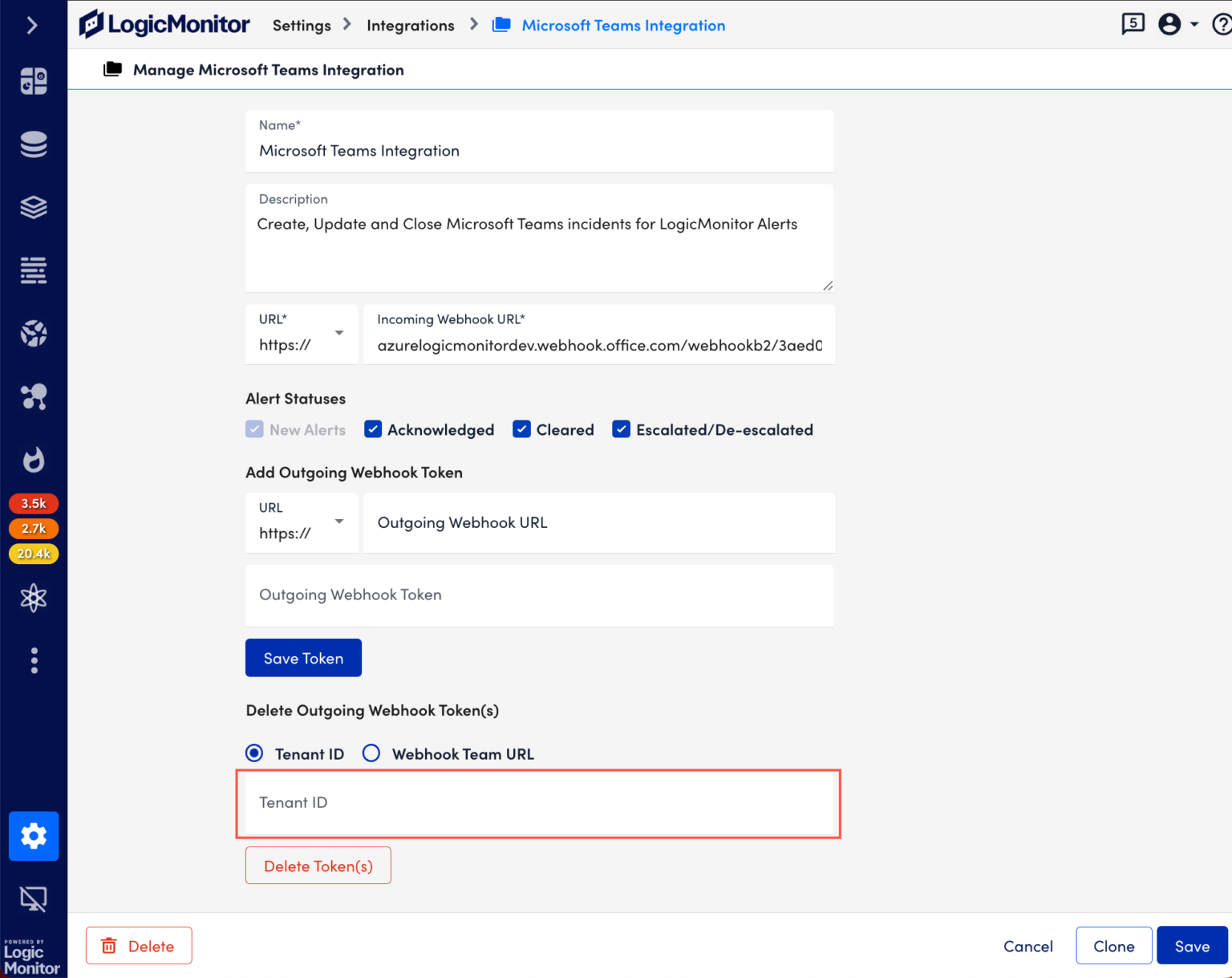Open the Dashboards section in the sidebar

click(x=33, y=81)
